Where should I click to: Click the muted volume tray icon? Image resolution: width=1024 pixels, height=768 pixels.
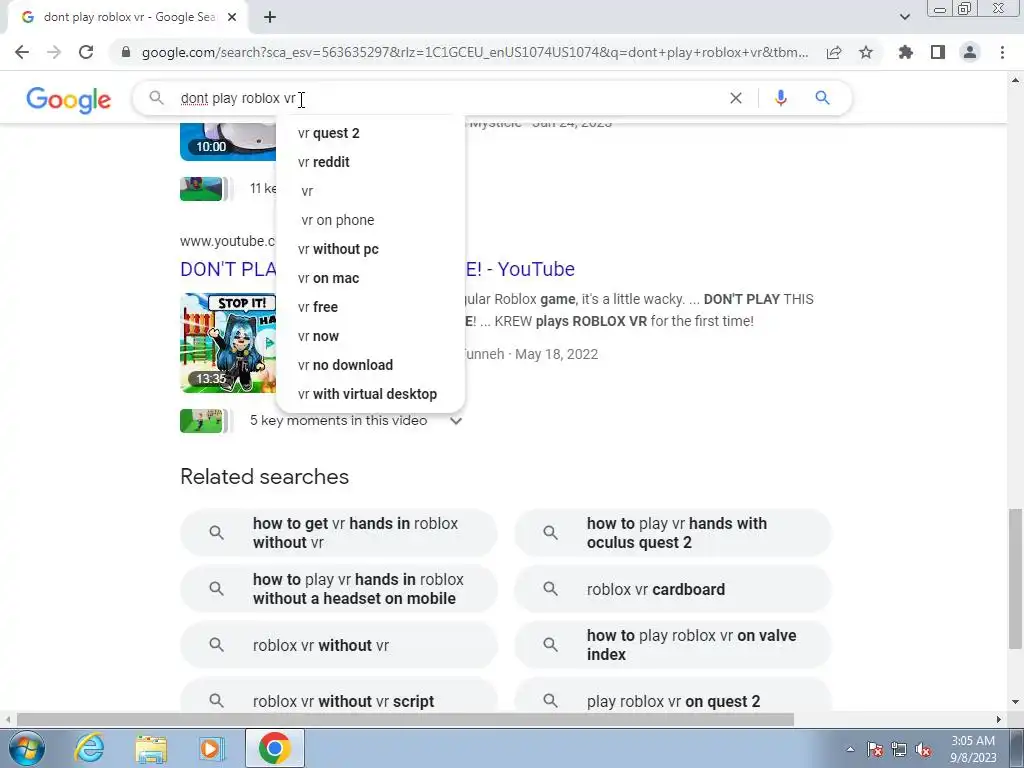[923, 749]
